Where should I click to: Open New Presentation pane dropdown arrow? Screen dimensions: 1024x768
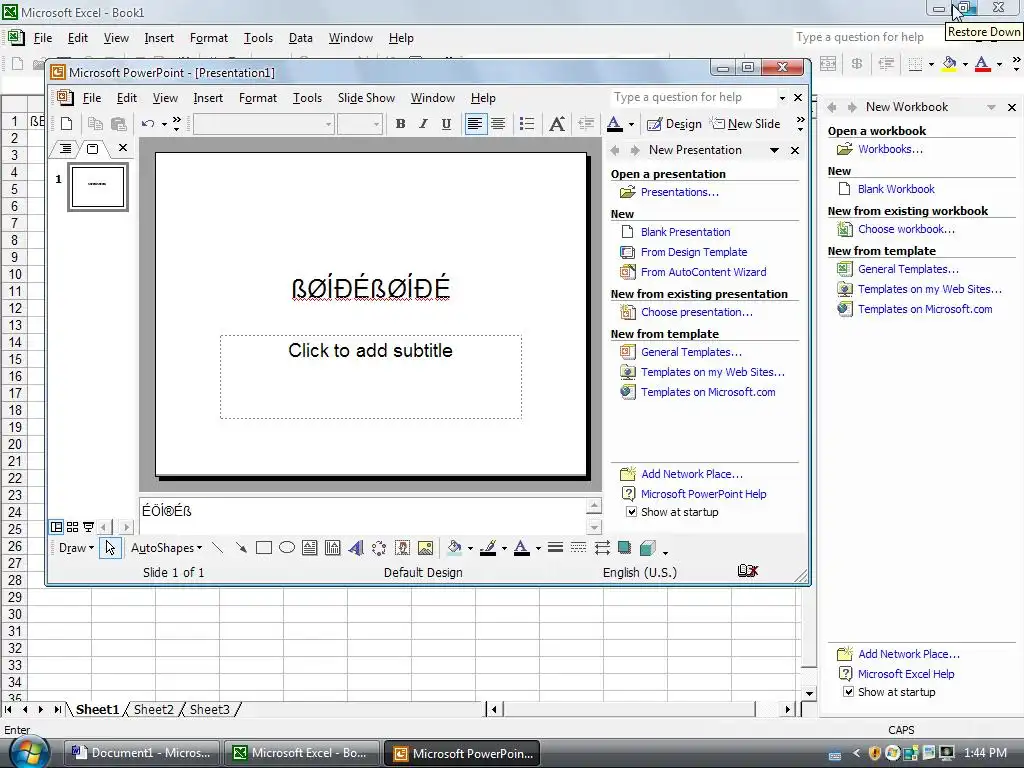tap(774, 150)
